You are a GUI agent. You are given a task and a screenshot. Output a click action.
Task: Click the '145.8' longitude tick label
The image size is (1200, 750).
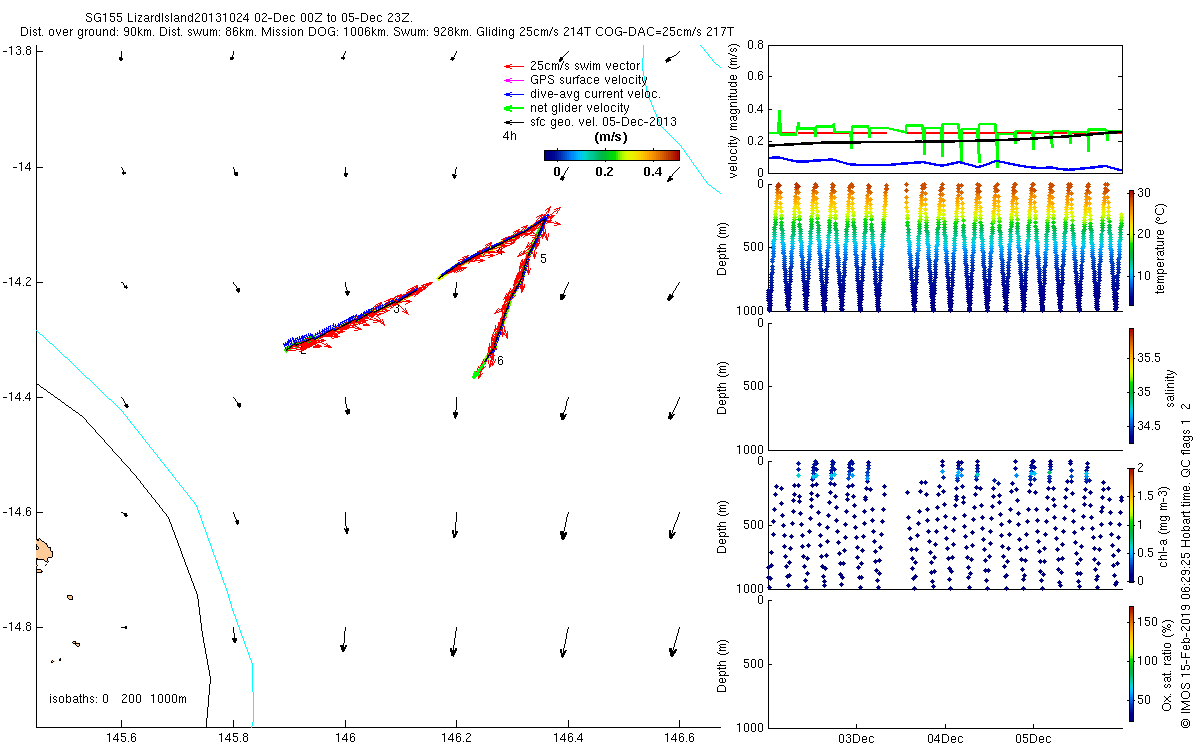[233, 738]
